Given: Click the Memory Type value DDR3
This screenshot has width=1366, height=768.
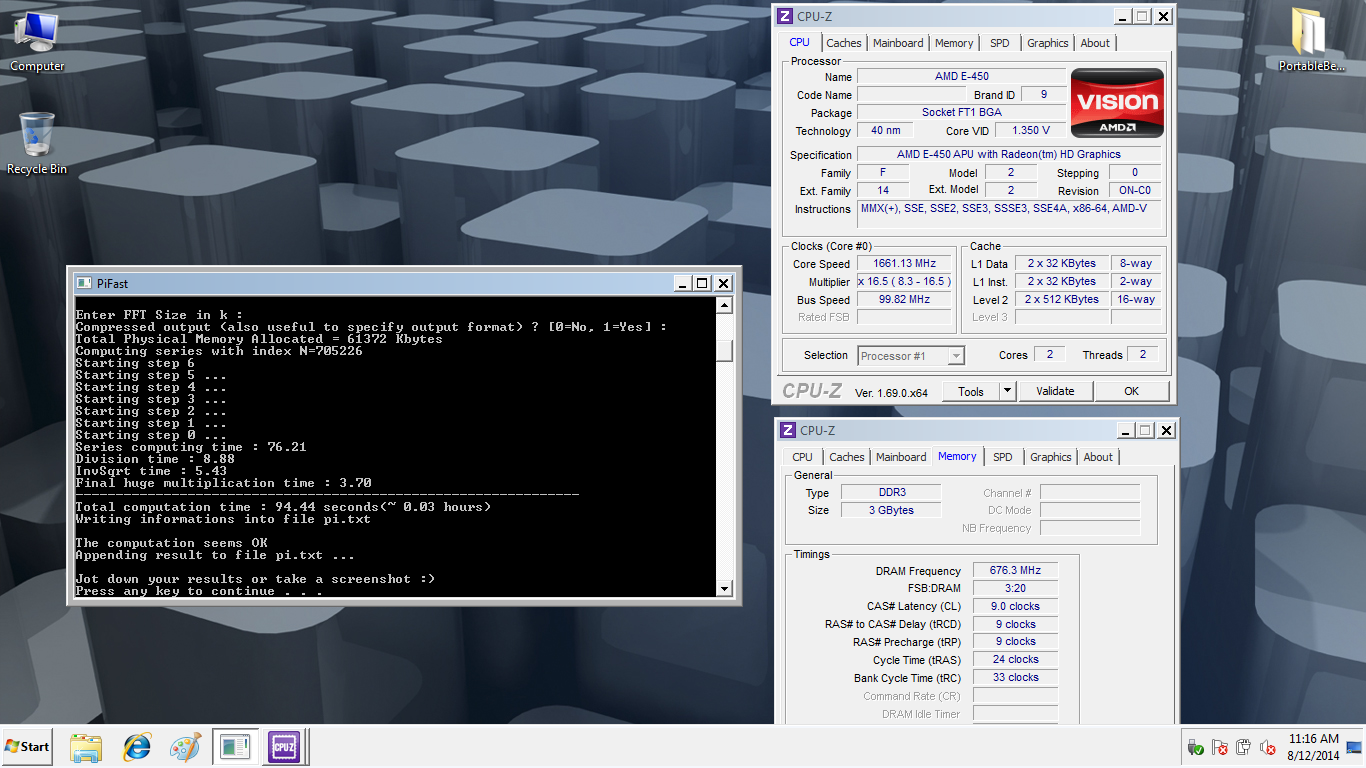Looking at the screenshot, I should [x=890, y=493].
